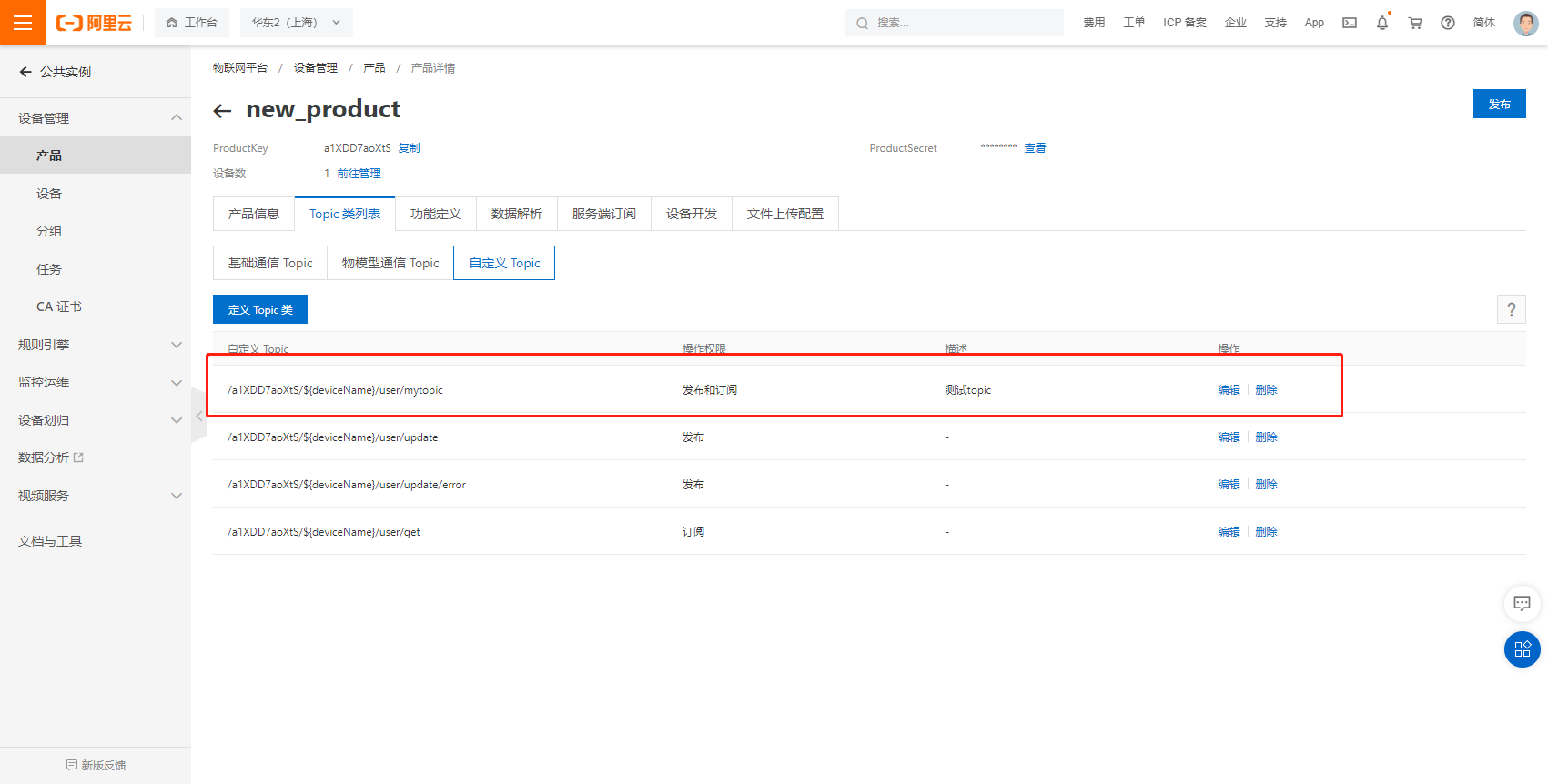Collapse the sidebar using the edge handle
This screenshot has height=784, width=1548.
point(198,416)
